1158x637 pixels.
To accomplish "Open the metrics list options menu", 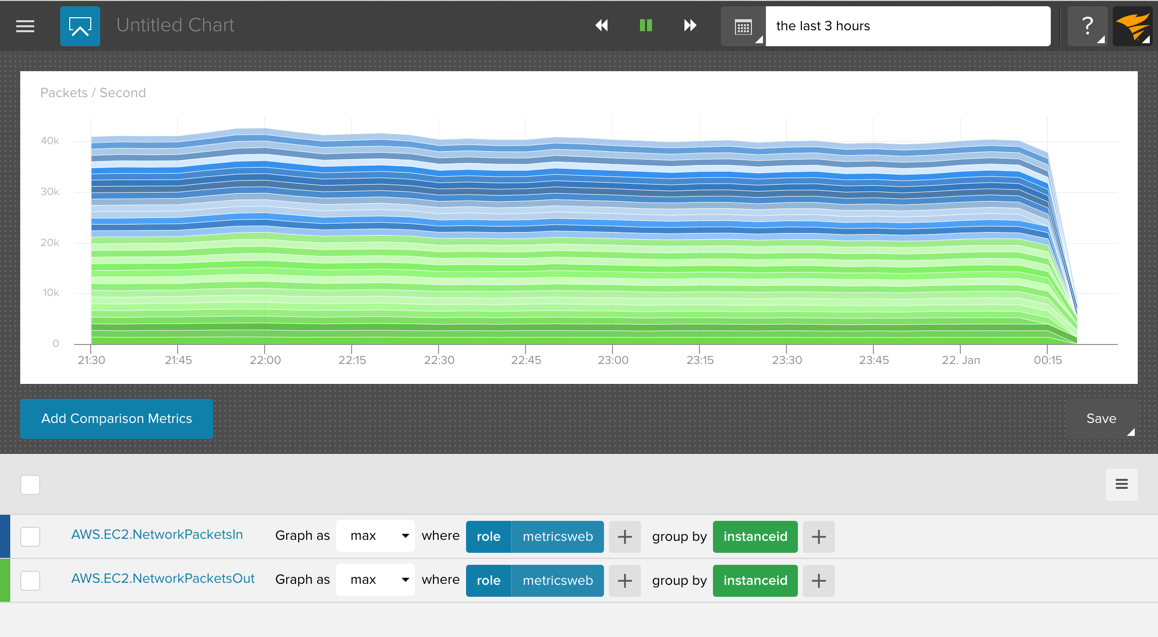I will [x=1121, y=485].
